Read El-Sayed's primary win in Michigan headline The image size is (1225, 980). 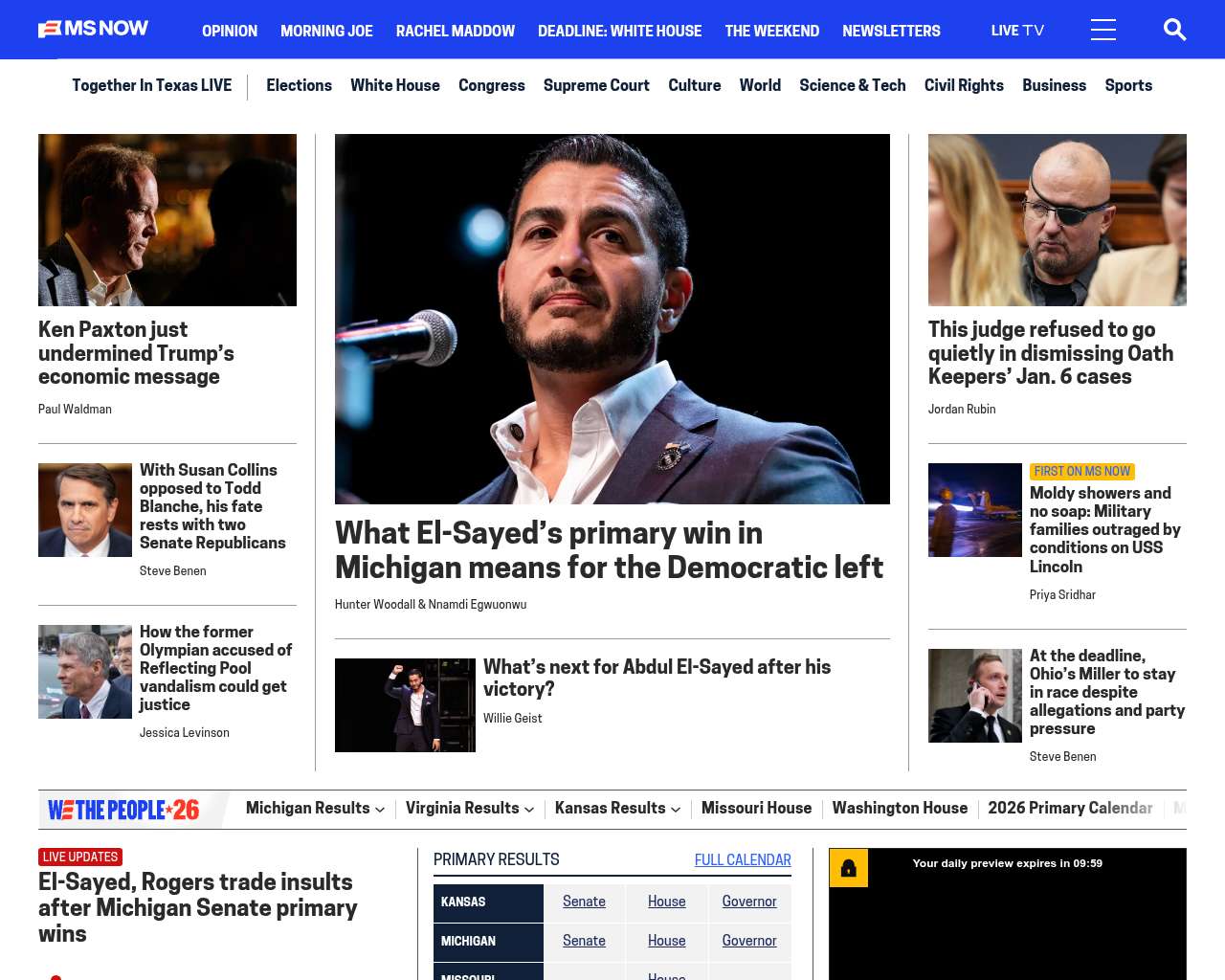tap(609, 550)
